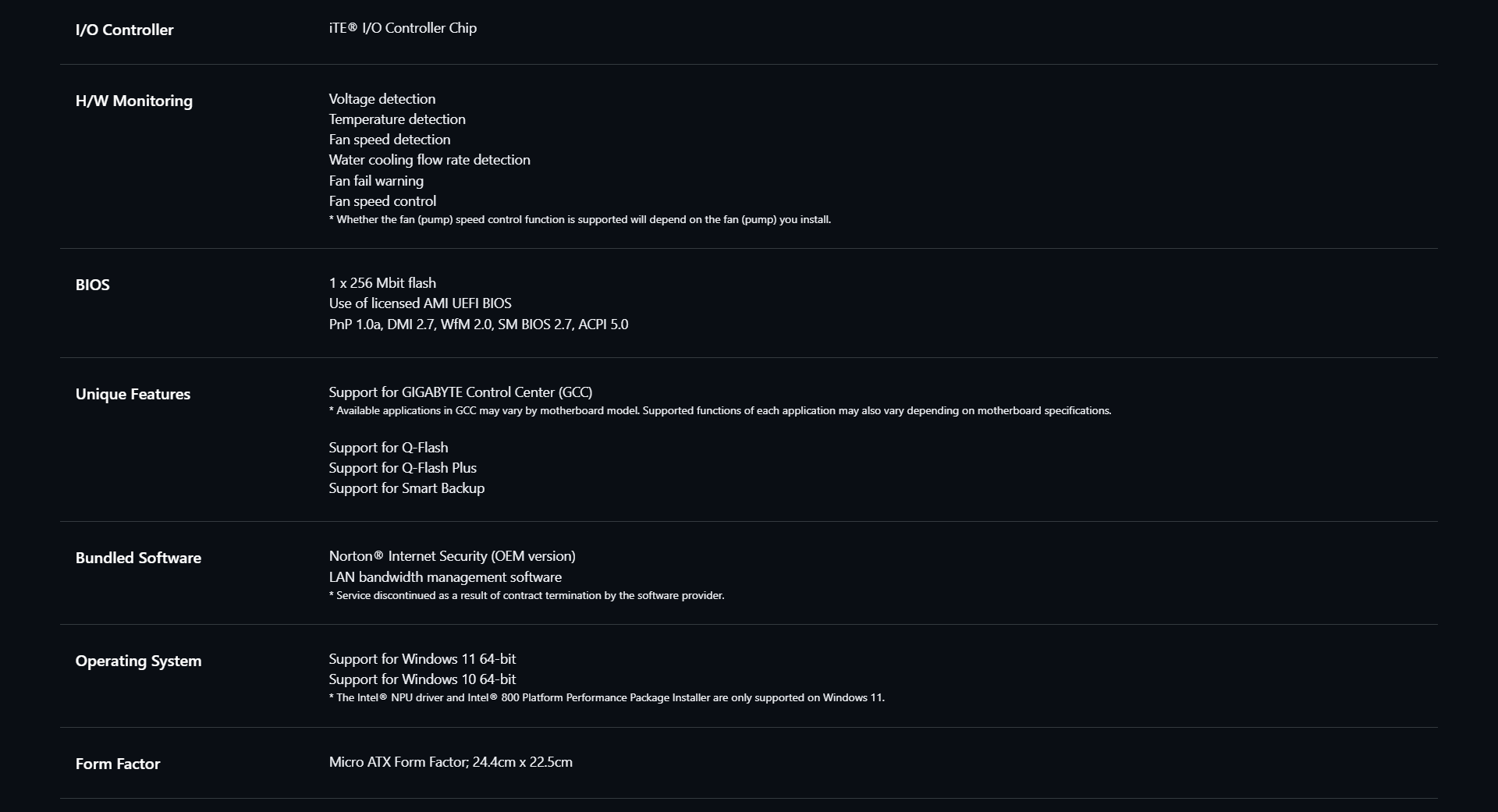This screenshot has width=1498, height=812.
Task: Click Support for Windows 11 64-bit
Action: pos(422,659)
